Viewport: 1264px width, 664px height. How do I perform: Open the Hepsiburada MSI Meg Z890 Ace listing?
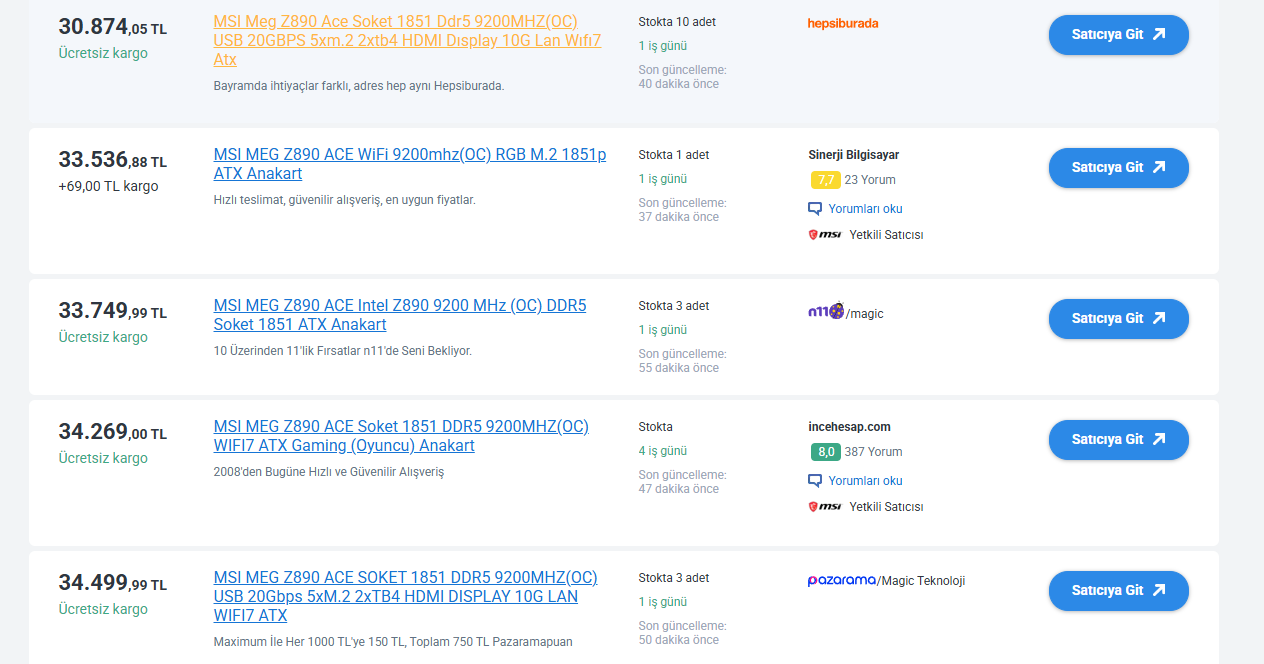tap(408, 41)
